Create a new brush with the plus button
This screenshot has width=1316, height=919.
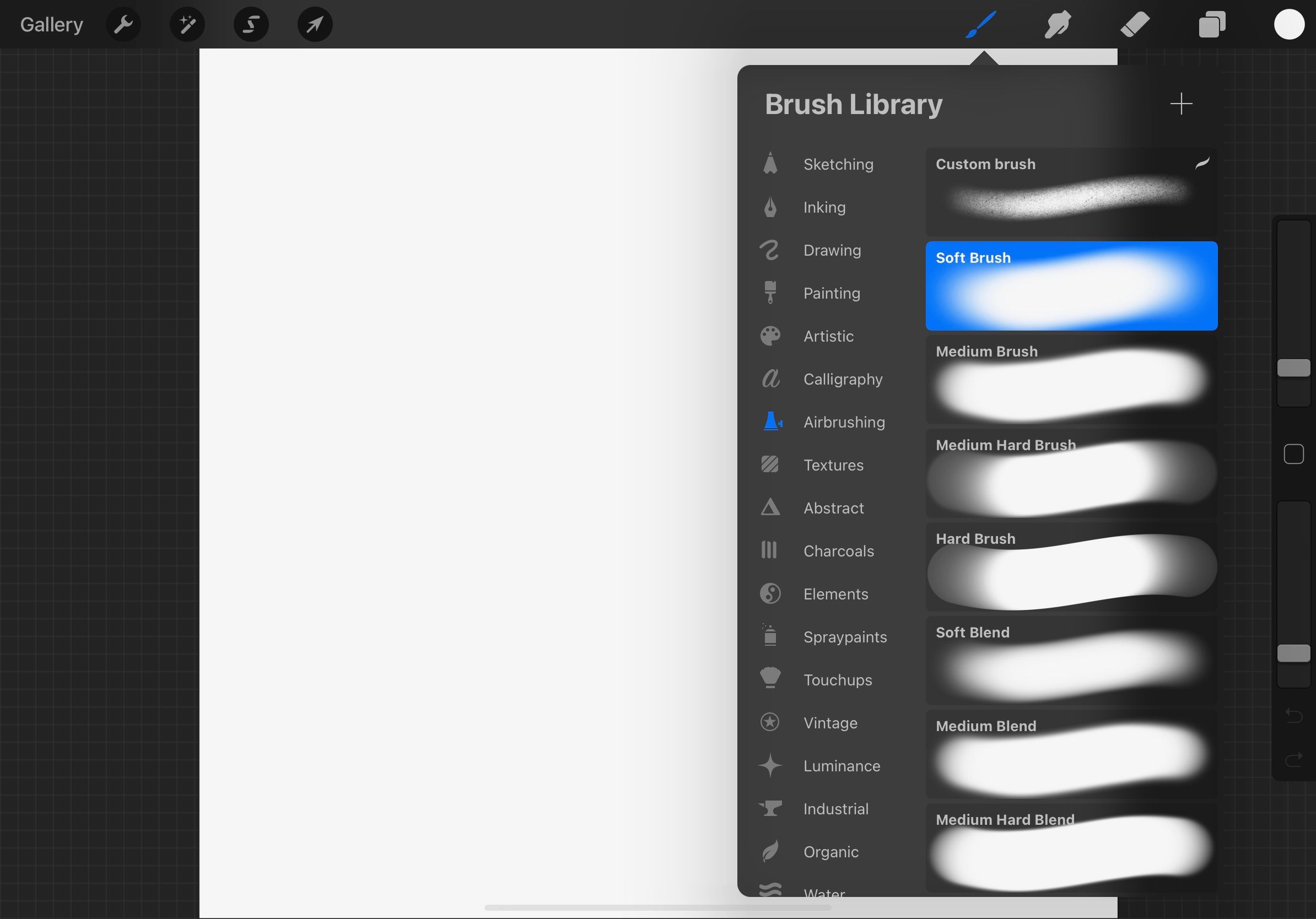click(x=1182, y=104)
